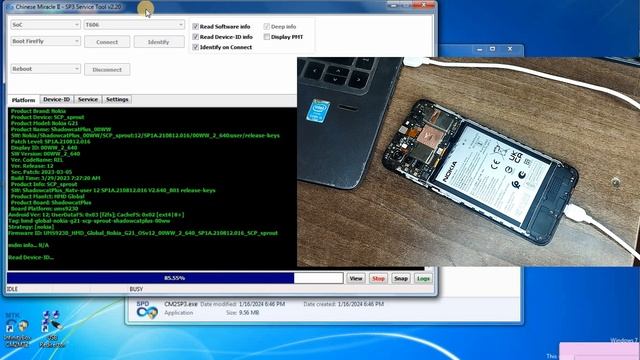Toggle Read Device-ID info checkbox
The image size is (640, 360).
pyautogui.click(x=196, y=37)
